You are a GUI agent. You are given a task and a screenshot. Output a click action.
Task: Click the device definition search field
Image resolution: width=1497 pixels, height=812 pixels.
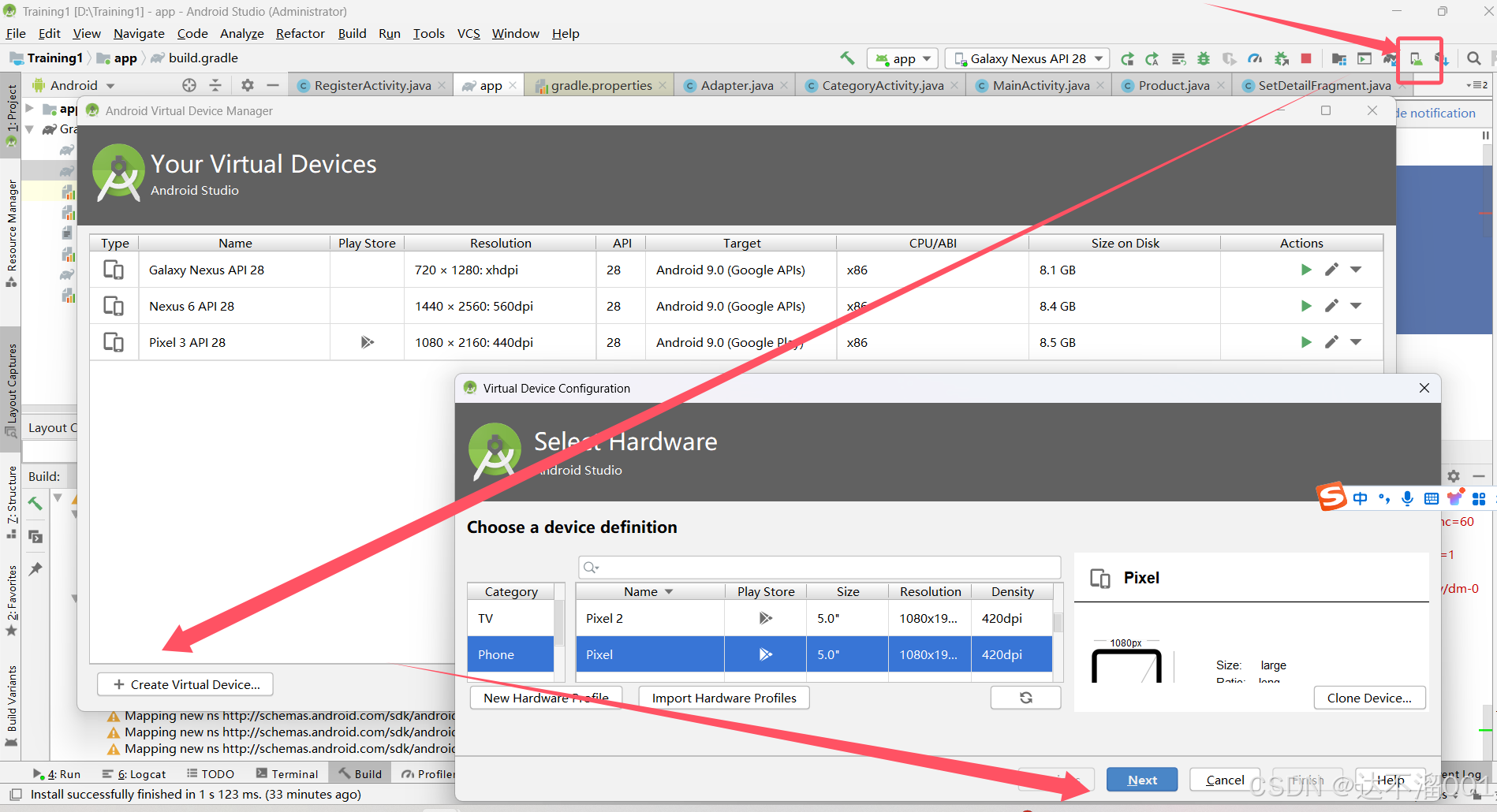click(819, 568)
